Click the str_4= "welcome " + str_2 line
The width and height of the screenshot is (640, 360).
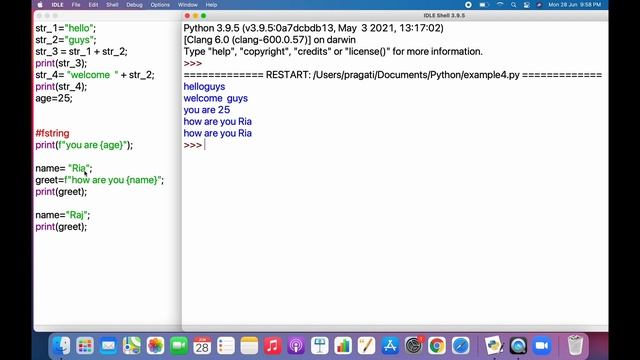pos(95,75)
